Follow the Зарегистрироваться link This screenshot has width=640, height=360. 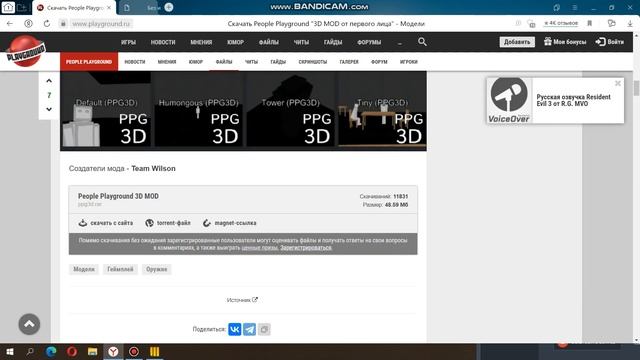pos(306,248)
